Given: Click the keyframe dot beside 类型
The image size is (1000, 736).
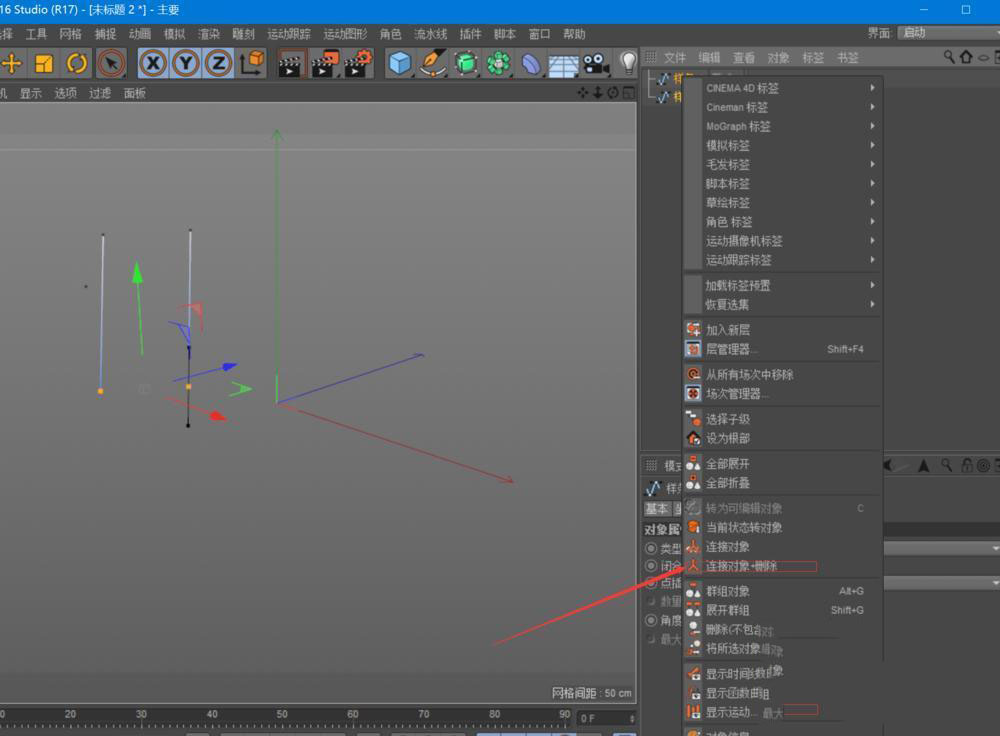Looking at the screenshot, I should pos(651,548).
